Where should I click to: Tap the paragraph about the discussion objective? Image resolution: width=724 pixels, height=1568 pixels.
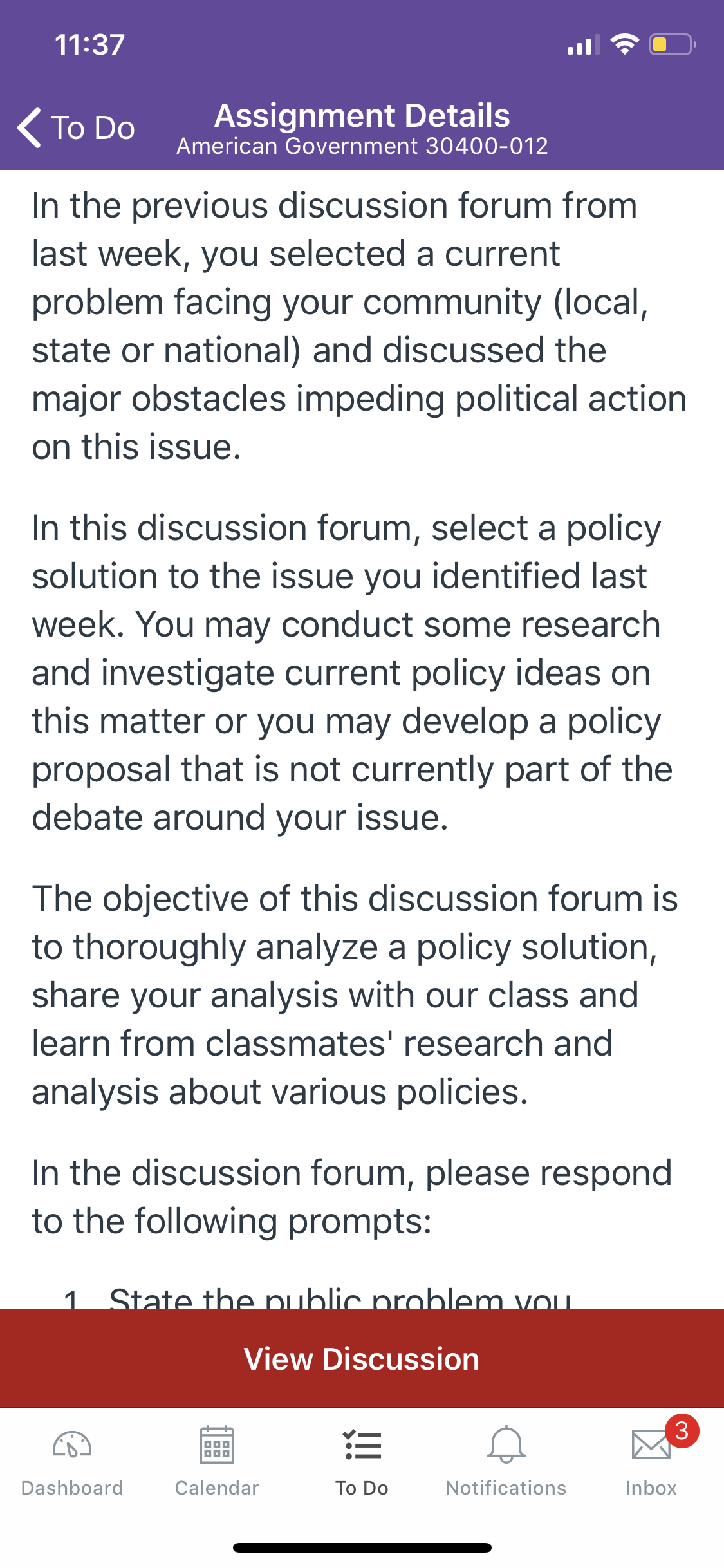coord(355,995)
